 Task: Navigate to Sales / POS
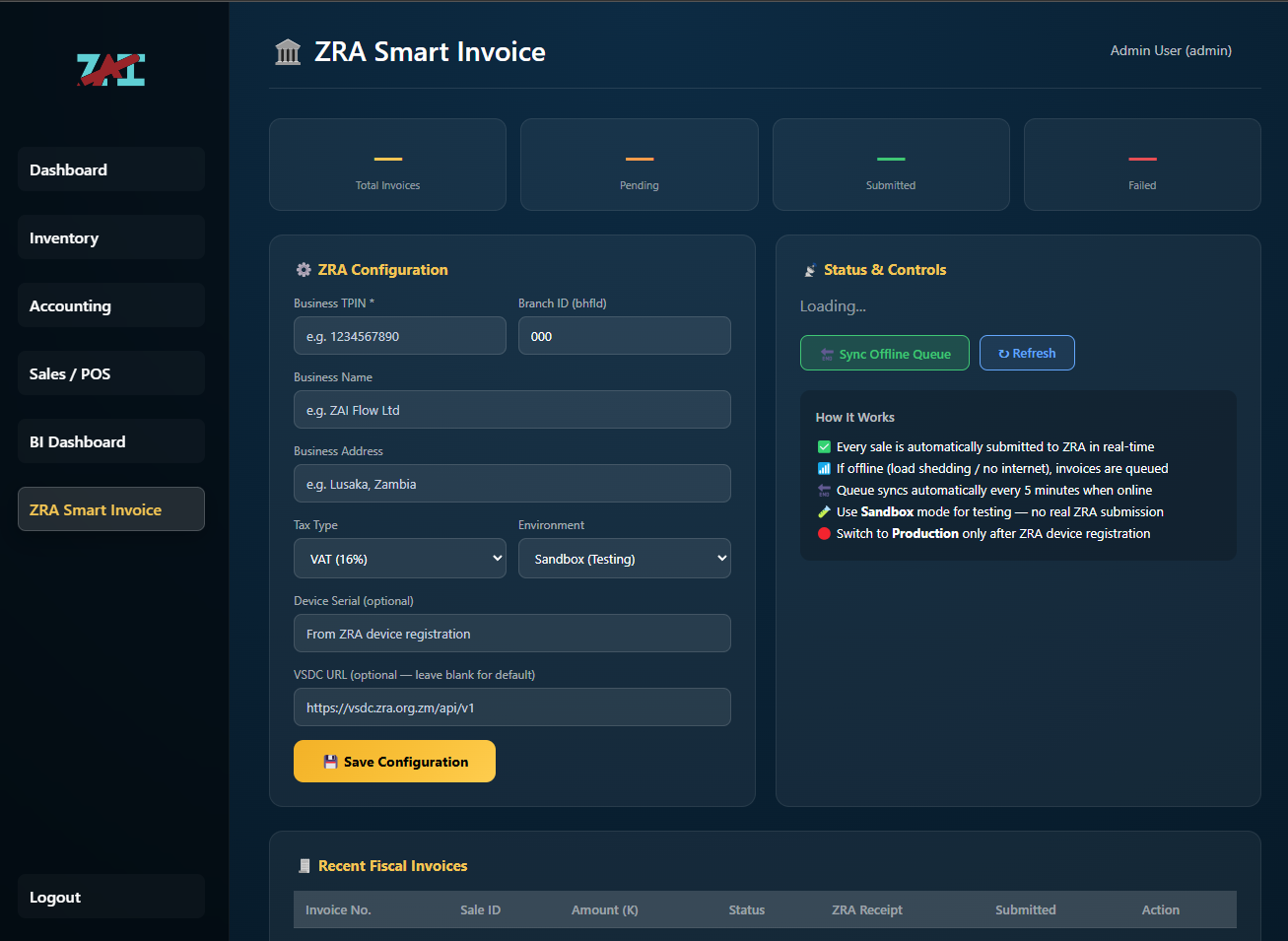110,373
